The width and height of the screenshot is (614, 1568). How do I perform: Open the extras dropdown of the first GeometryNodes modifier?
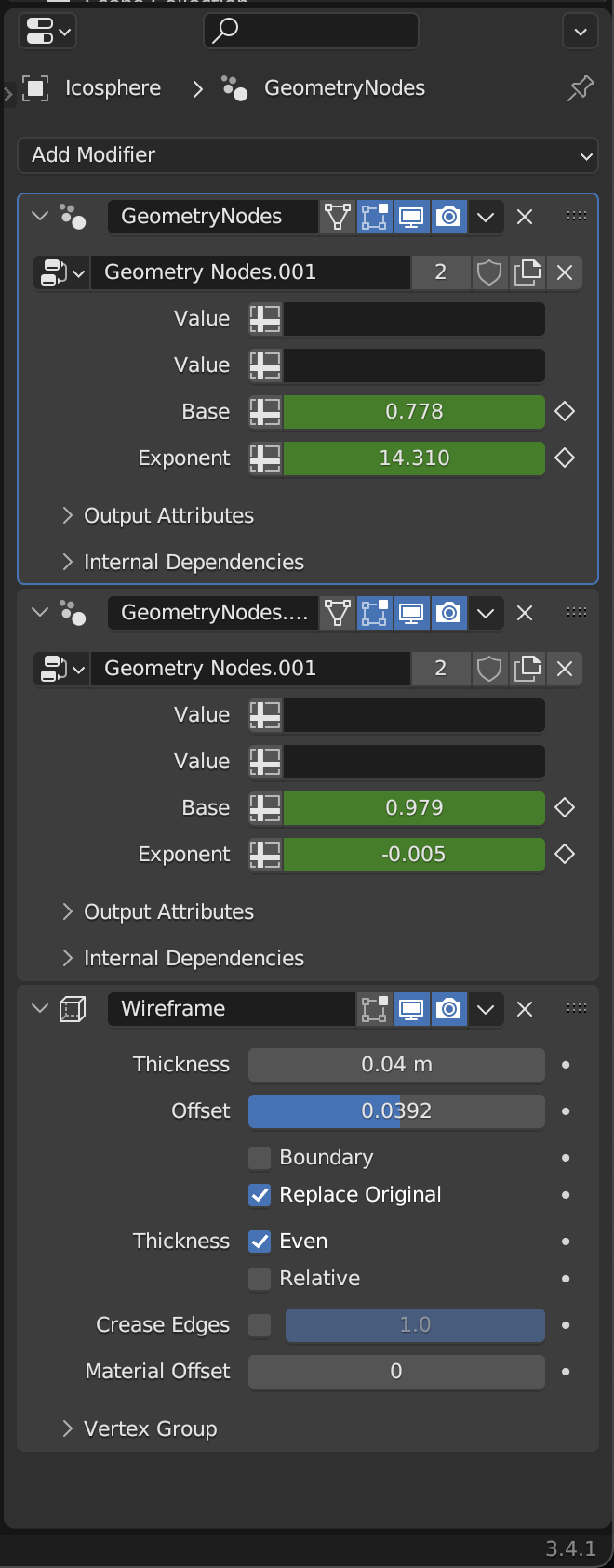(486, 217)
